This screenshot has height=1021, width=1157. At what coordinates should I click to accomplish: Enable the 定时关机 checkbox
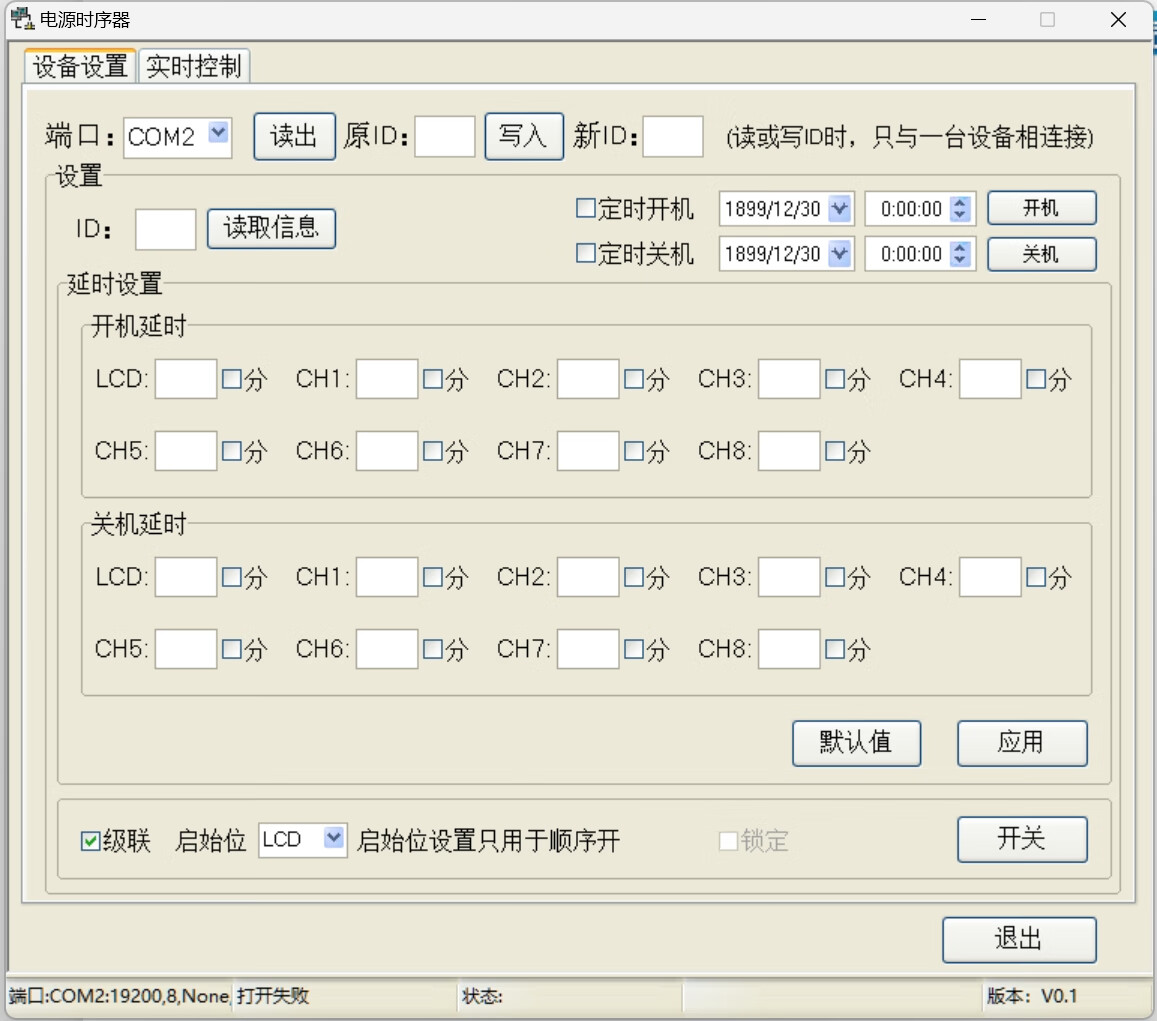(x=586, y=254)
